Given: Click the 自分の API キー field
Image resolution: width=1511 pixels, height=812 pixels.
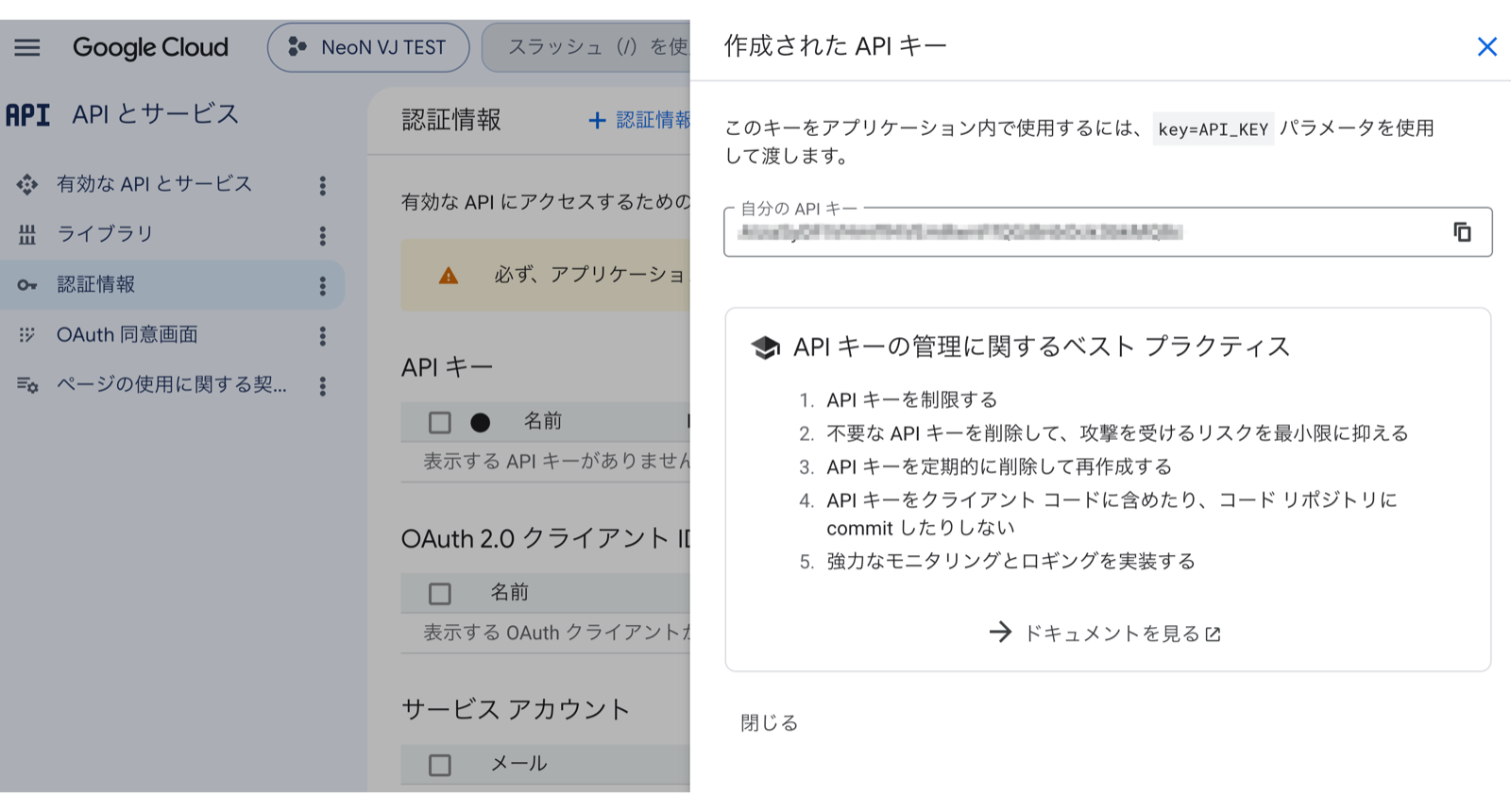Looking at the screenshot, I should tap(1108, 232).
